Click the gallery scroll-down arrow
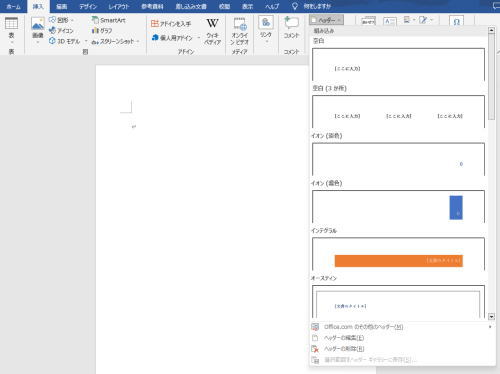This screenshot has width=500, height=374. coord(491,316)
